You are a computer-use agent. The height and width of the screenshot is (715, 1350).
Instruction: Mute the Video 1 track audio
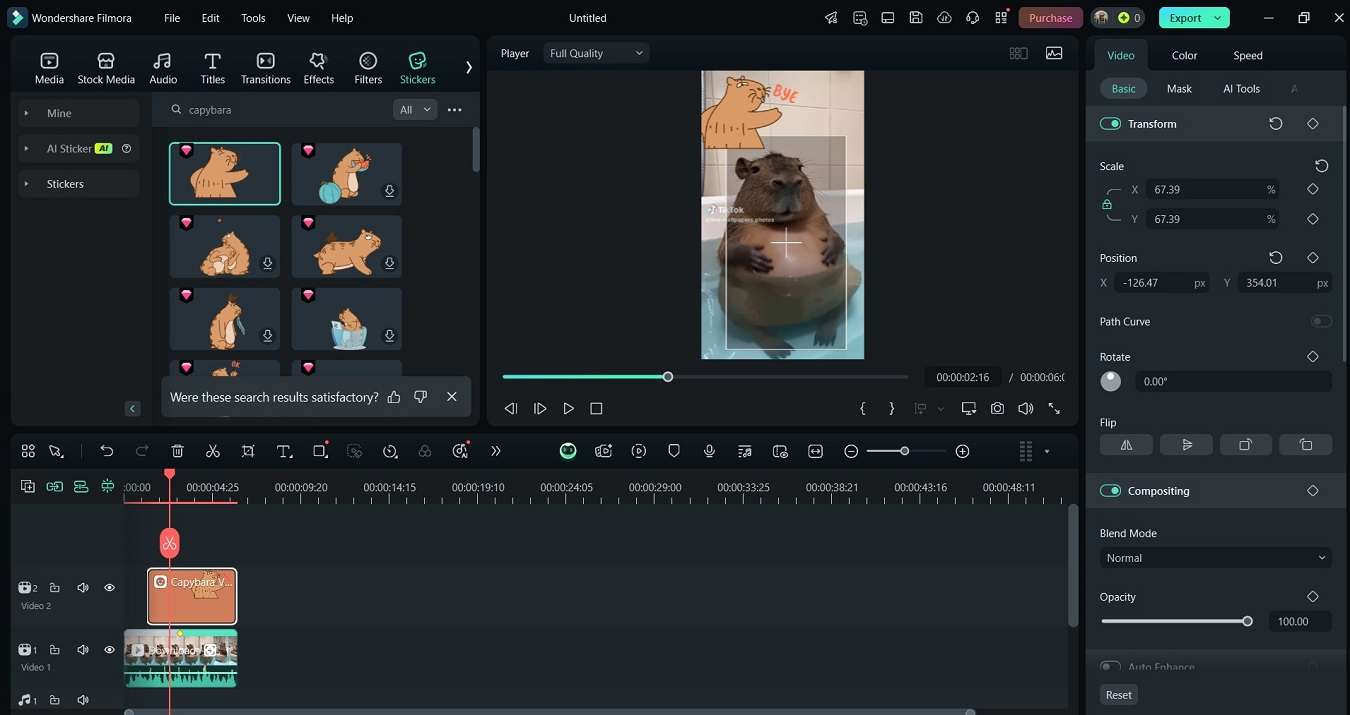(83, 650)
